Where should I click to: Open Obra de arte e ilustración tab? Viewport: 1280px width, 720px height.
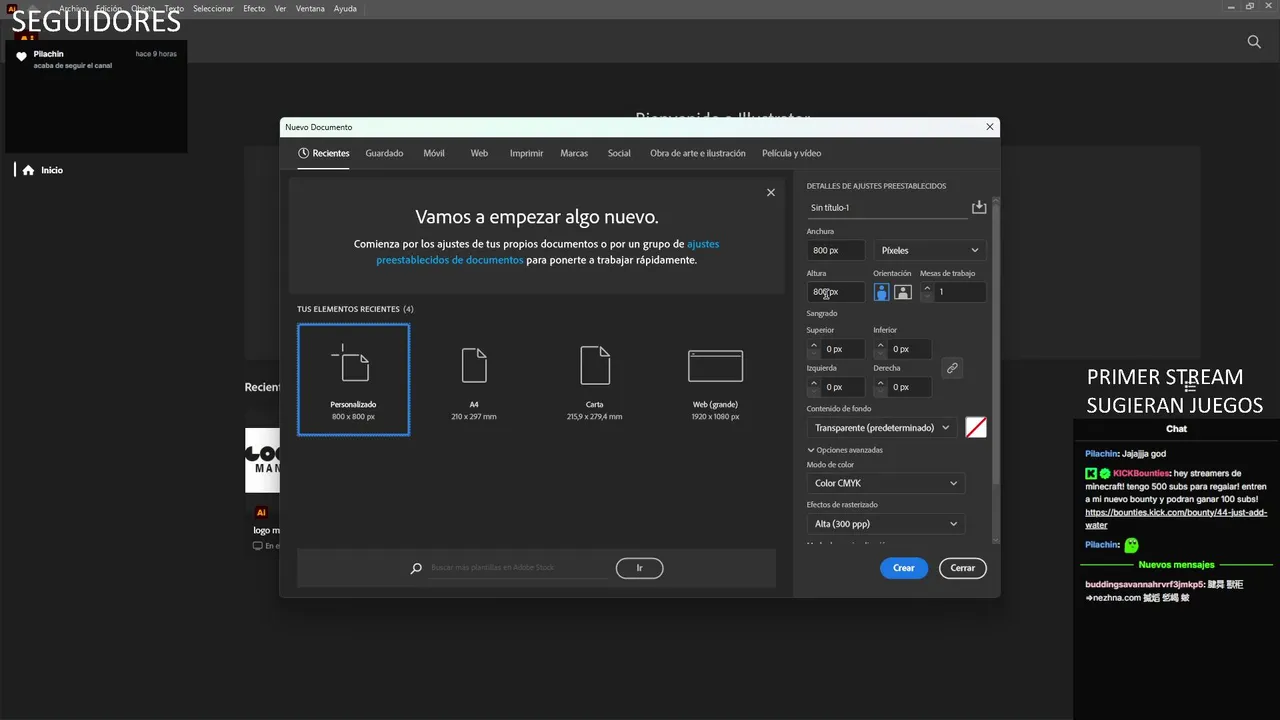tap(698, 153)
